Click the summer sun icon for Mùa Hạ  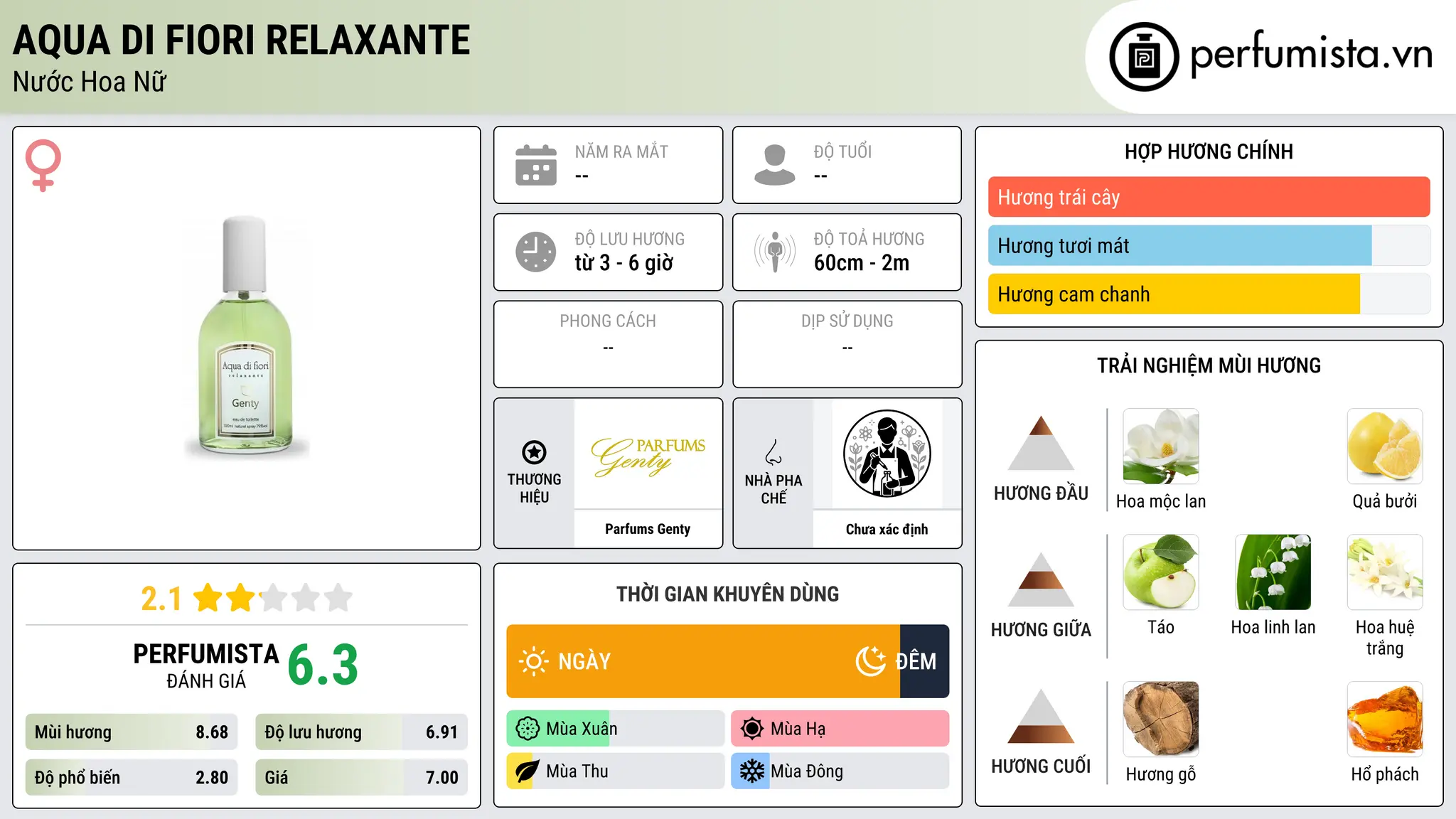click(752, 729)
